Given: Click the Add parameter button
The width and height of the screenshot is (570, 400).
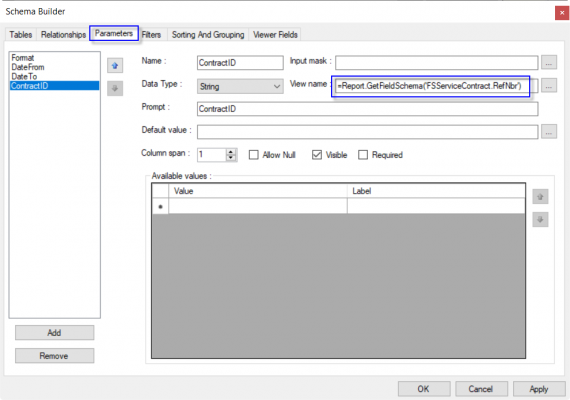Looking at the screenshot, I should [55, 333].
